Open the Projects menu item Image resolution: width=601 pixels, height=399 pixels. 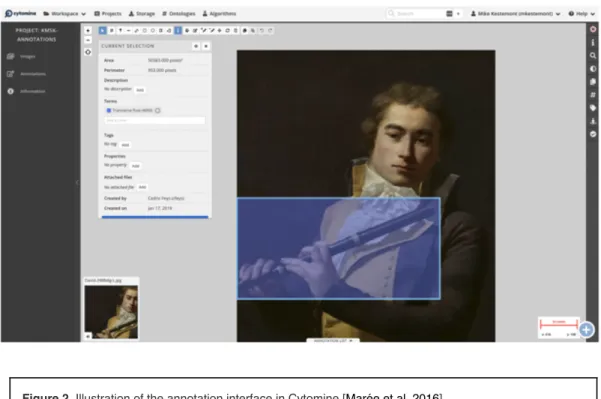coord(108,14)
